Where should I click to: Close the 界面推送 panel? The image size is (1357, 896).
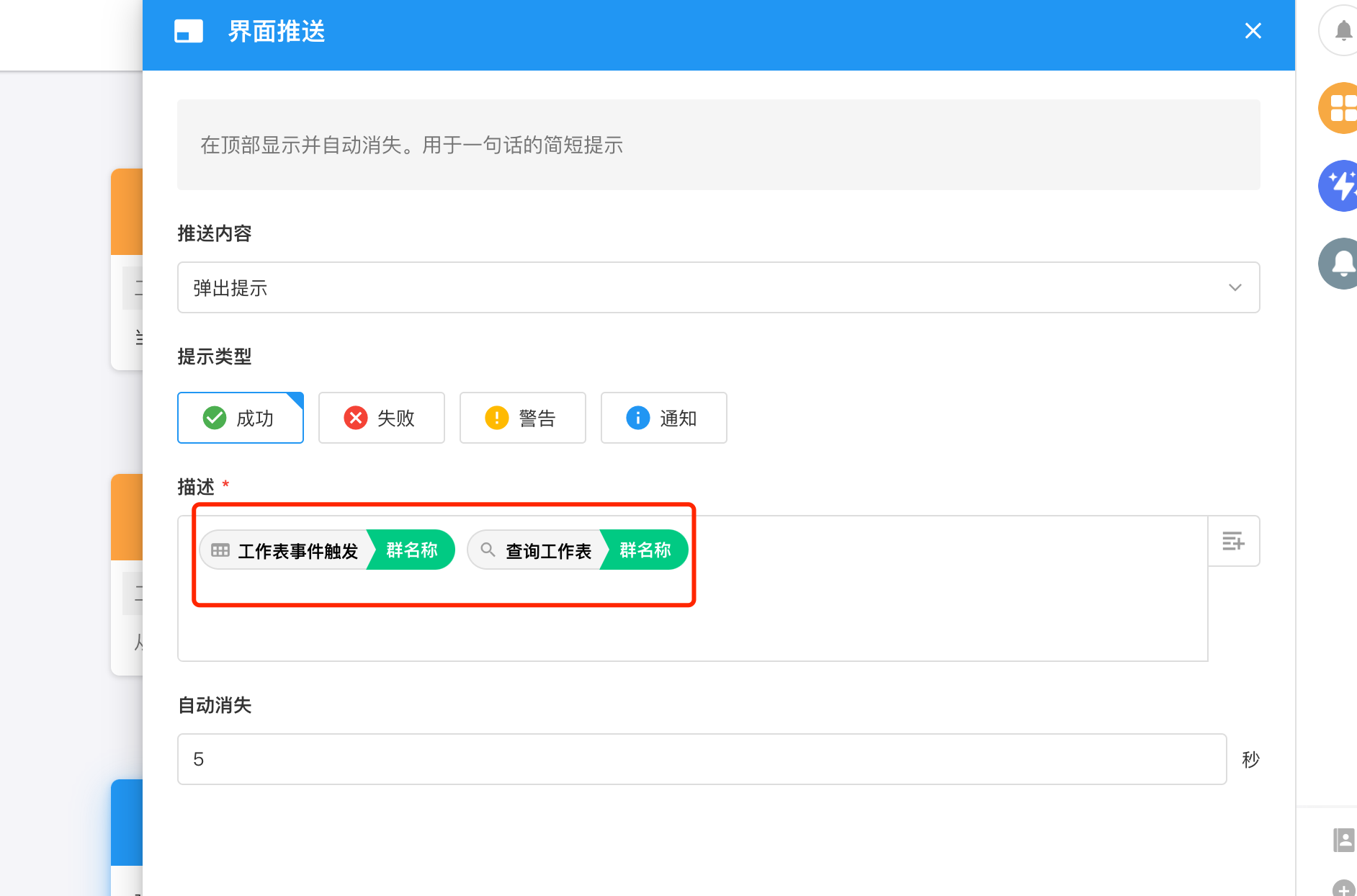click(1253, 31)
